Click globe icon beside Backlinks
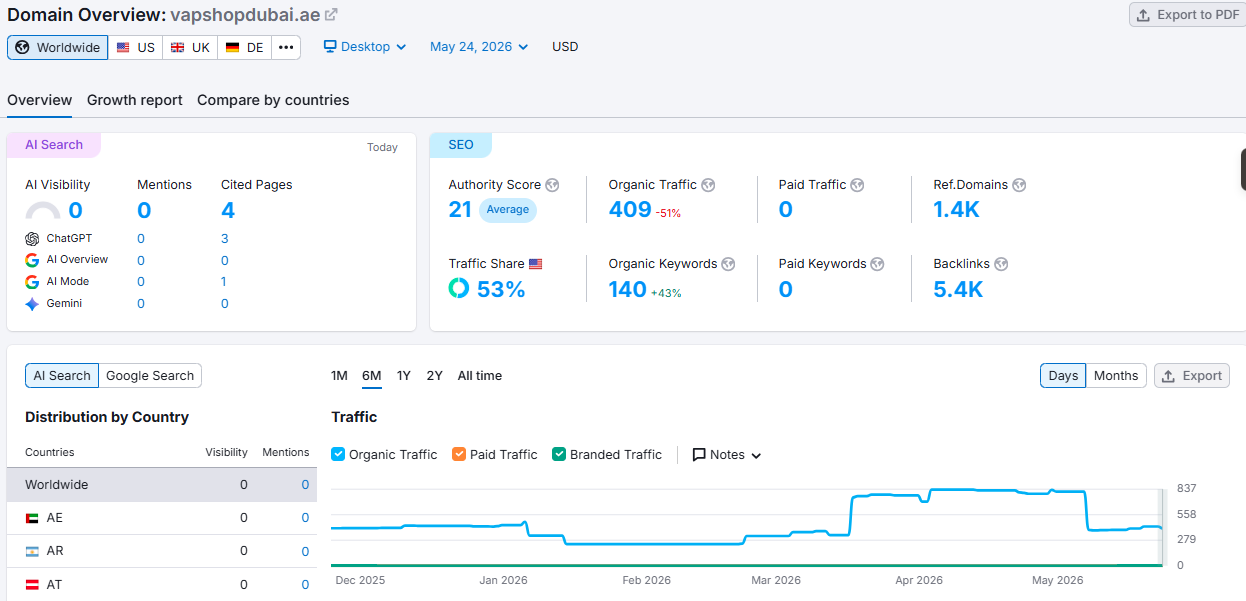 (x=1001, y=264)
